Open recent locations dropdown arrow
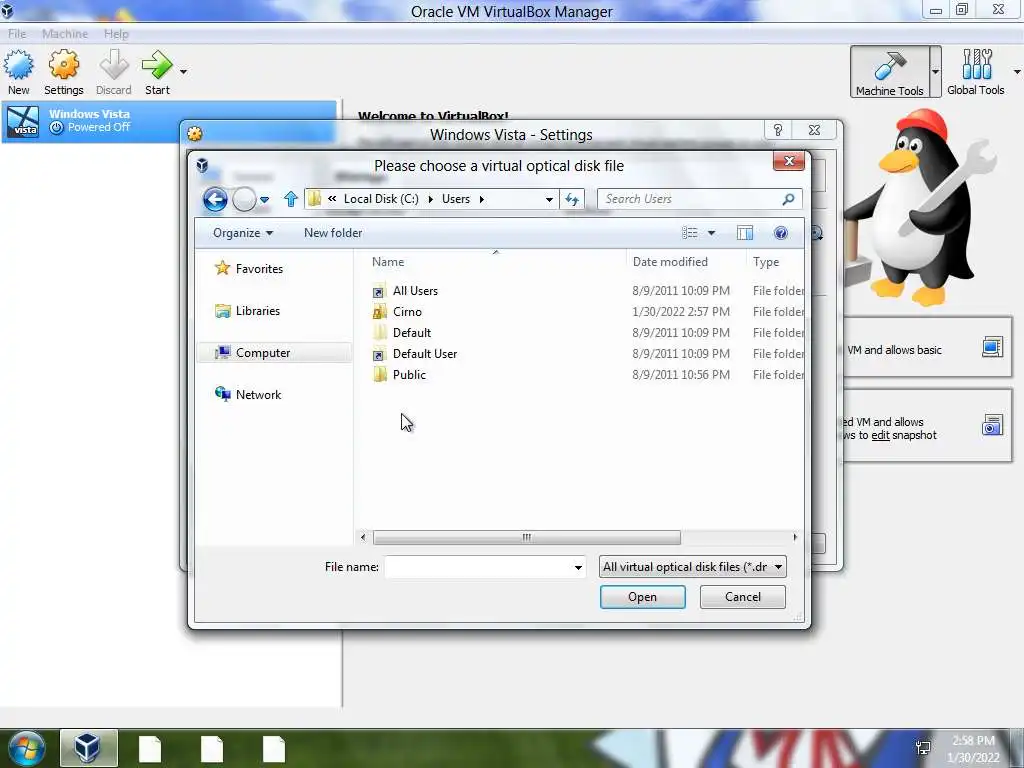Image resolution: width=1024 pixels, height=768 pixels. (264, 200)
